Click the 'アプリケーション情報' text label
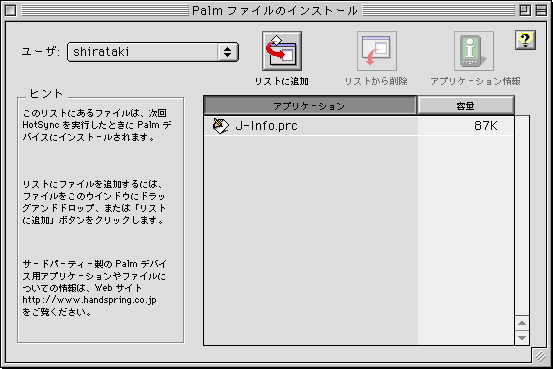Viewport: 553px width, 369px height. [475, 81]
